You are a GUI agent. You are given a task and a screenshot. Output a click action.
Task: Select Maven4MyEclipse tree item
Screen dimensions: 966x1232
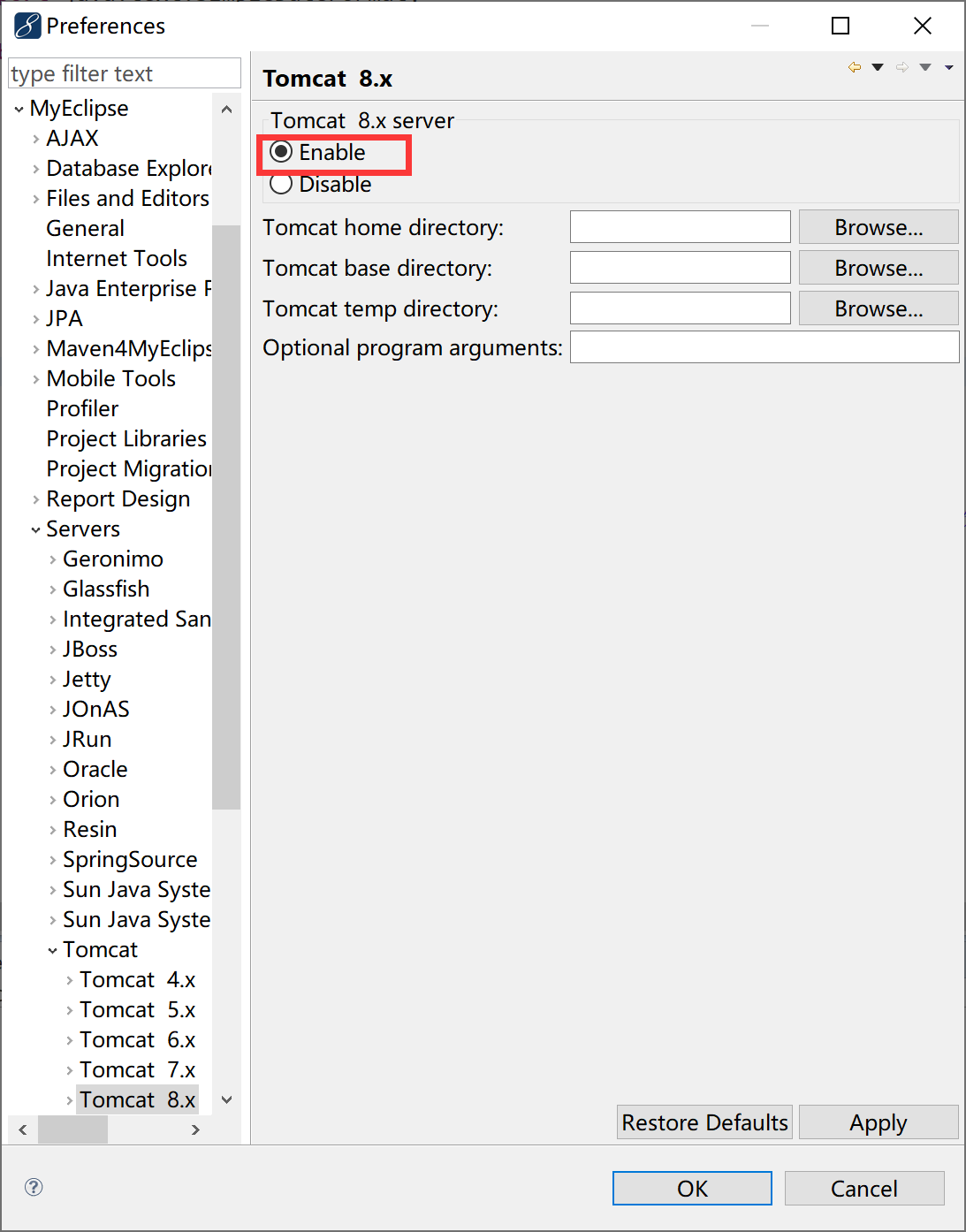(129, 348)
